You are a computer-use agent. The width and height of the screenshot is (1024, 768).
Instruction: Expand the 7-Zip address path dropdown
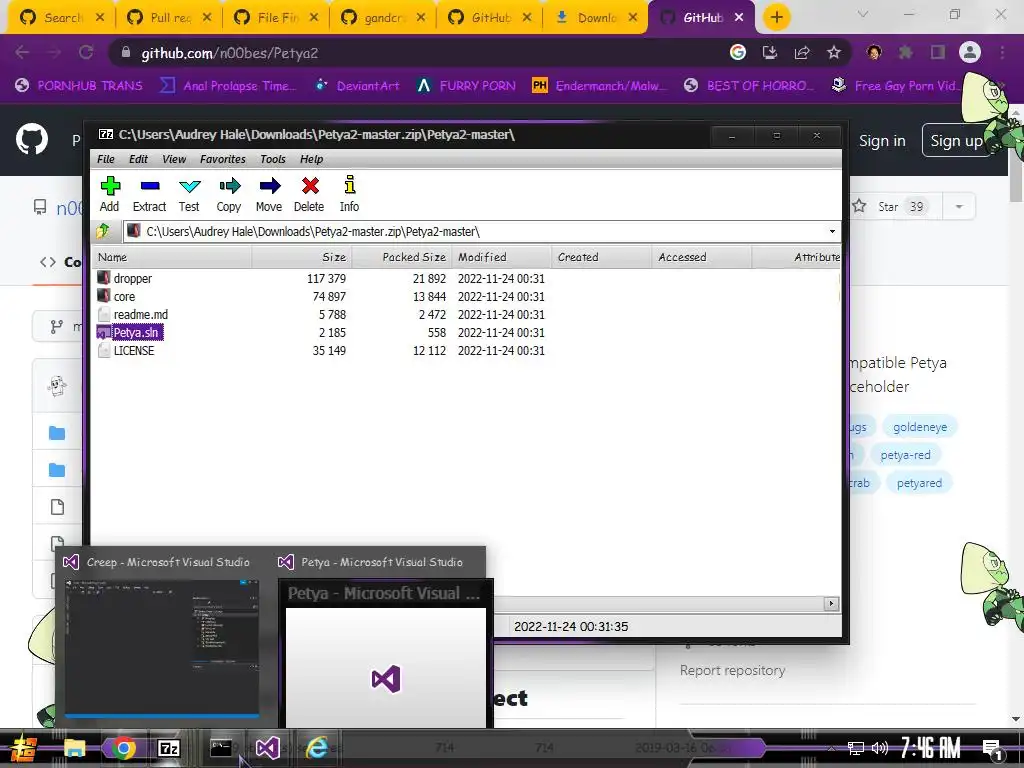click(832, 231)
